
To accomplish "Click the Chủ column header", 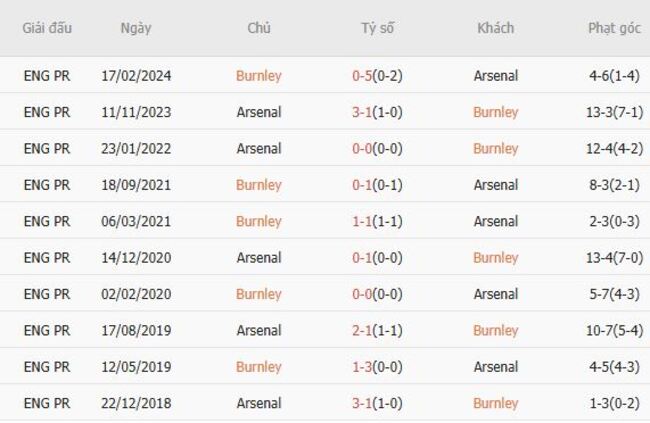I will click(x=259, y=28).
